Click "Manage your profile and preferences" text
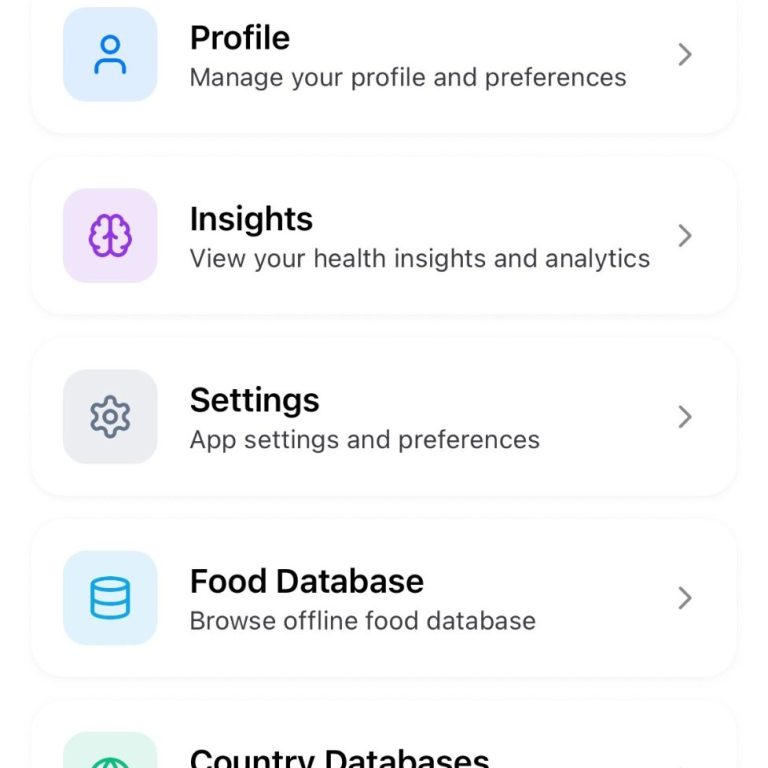This screenshot has width=768, height=768. (408, 78)
